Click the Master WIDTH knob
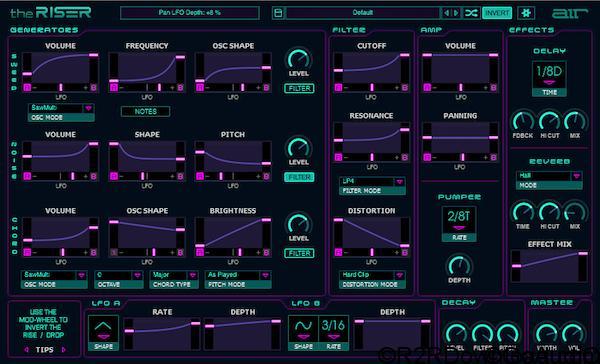This screenshot has height=364, width=600. point(546,334)
